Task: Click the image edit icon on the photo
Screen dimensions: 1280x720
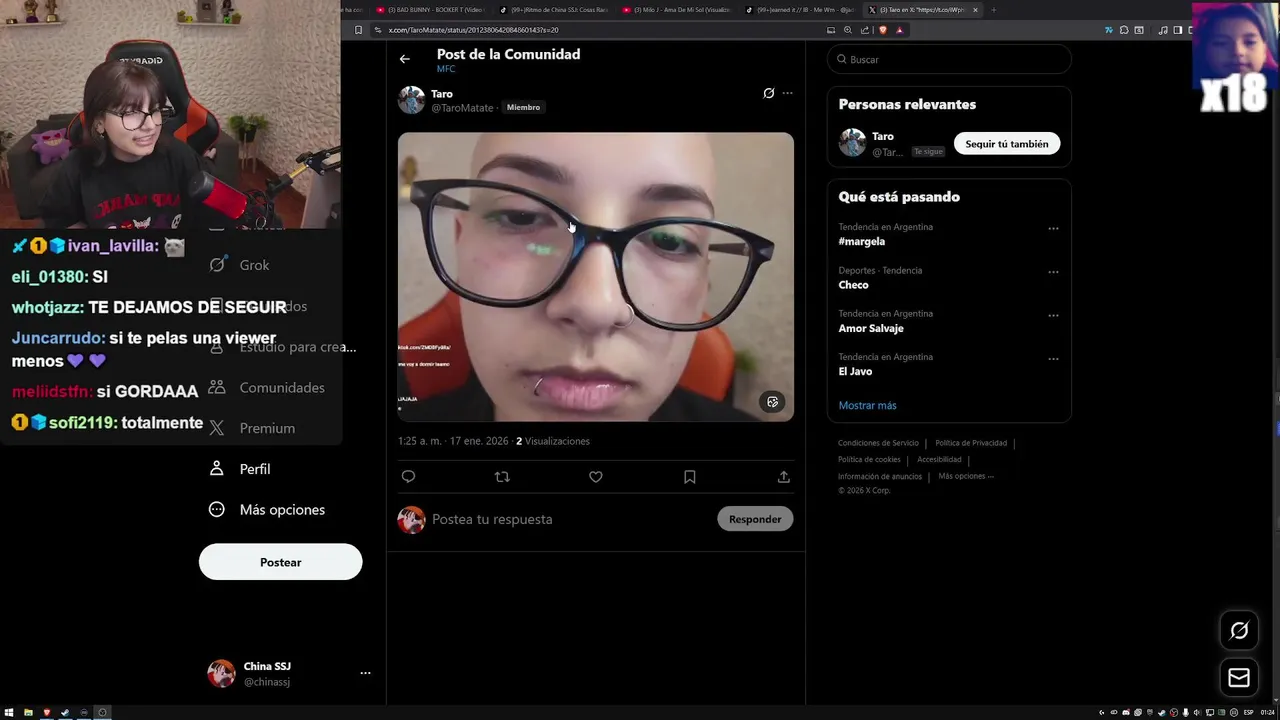Action: pyautogui.click(x=772, y=402)
